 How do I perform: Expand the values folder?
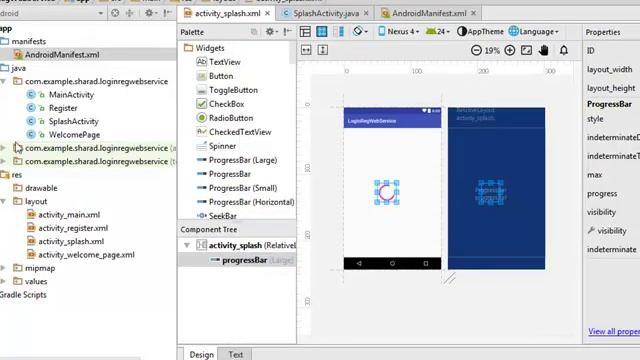coord(3,281)
